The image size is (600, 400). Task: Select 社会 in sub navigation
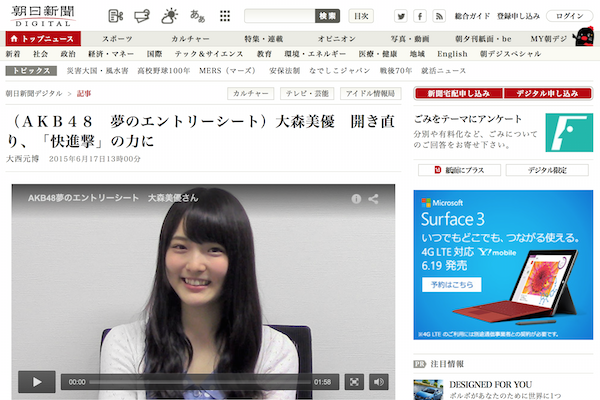[x=41, y=54]
